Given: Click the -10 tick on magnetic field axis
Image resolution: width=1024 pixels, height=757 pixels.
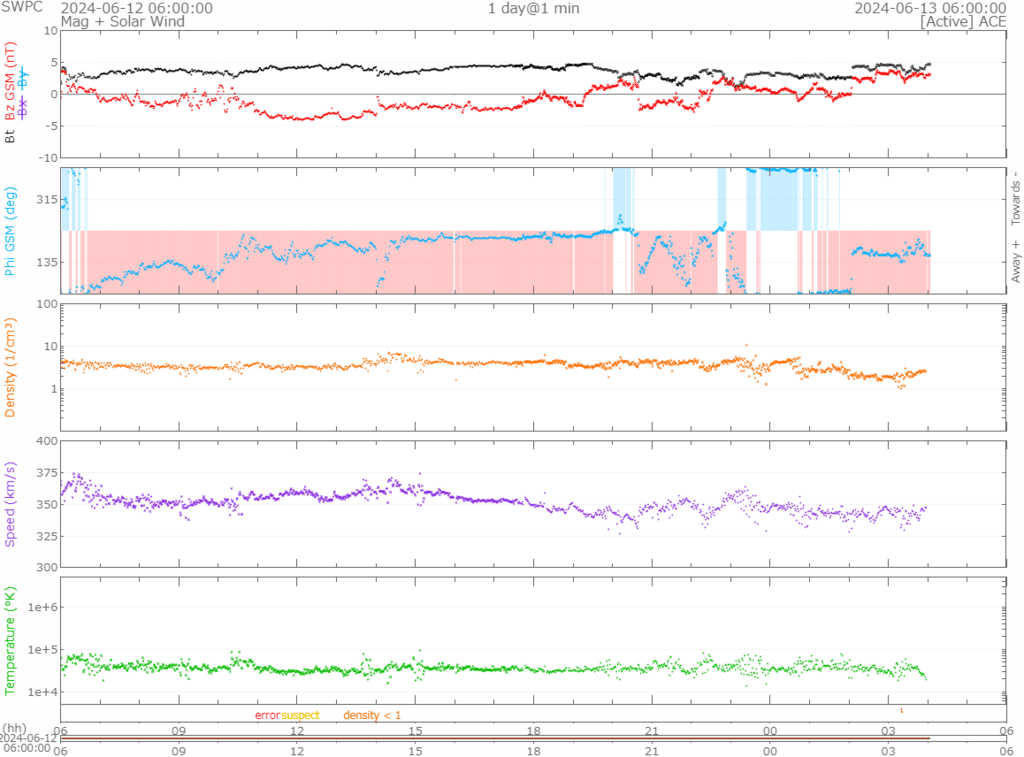Looking at the screenshot, I should point(49,157).
